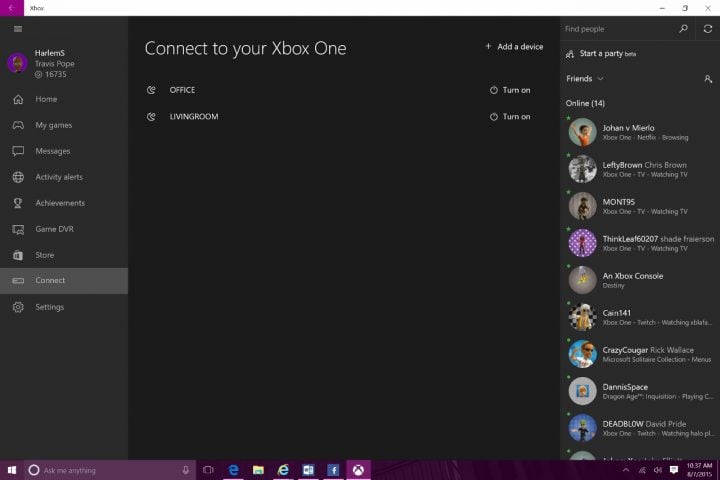
Task: Start a party beta
Action: click(x=601, y=54)
